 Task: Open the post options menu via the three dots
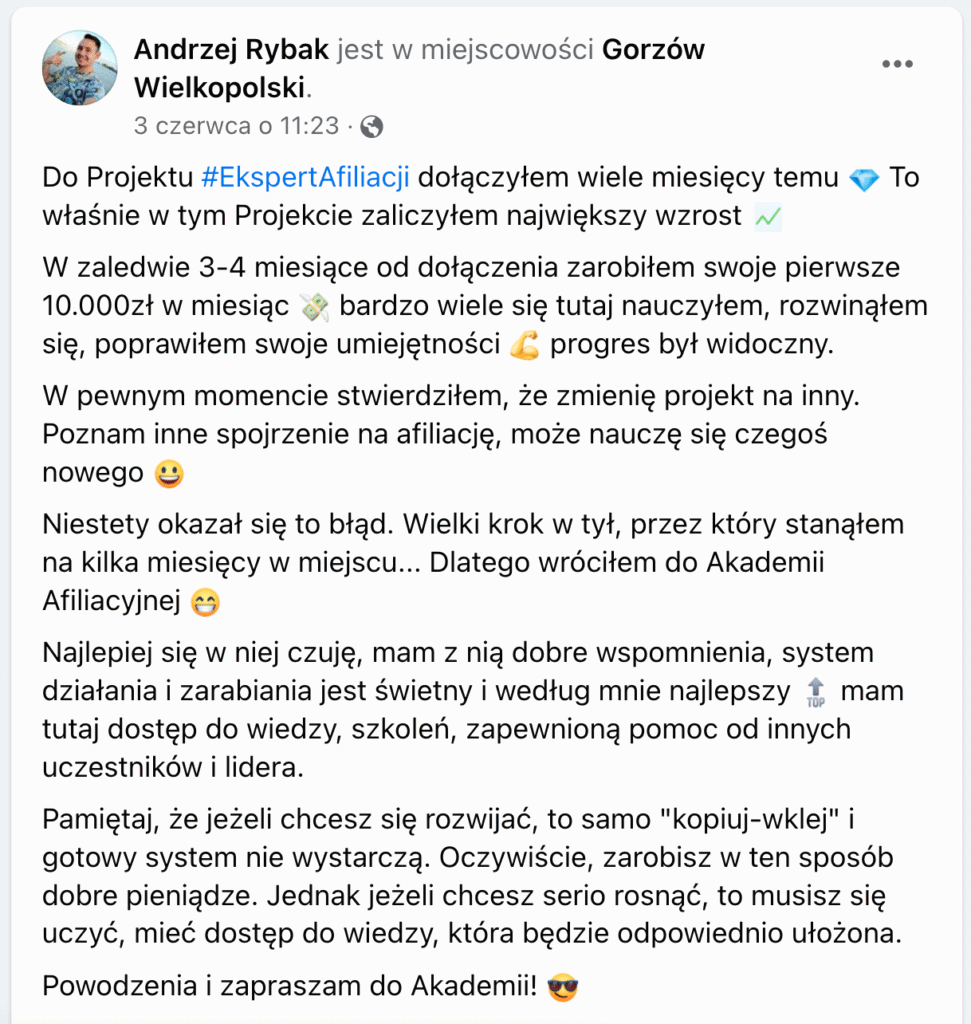tap(897, 62)
